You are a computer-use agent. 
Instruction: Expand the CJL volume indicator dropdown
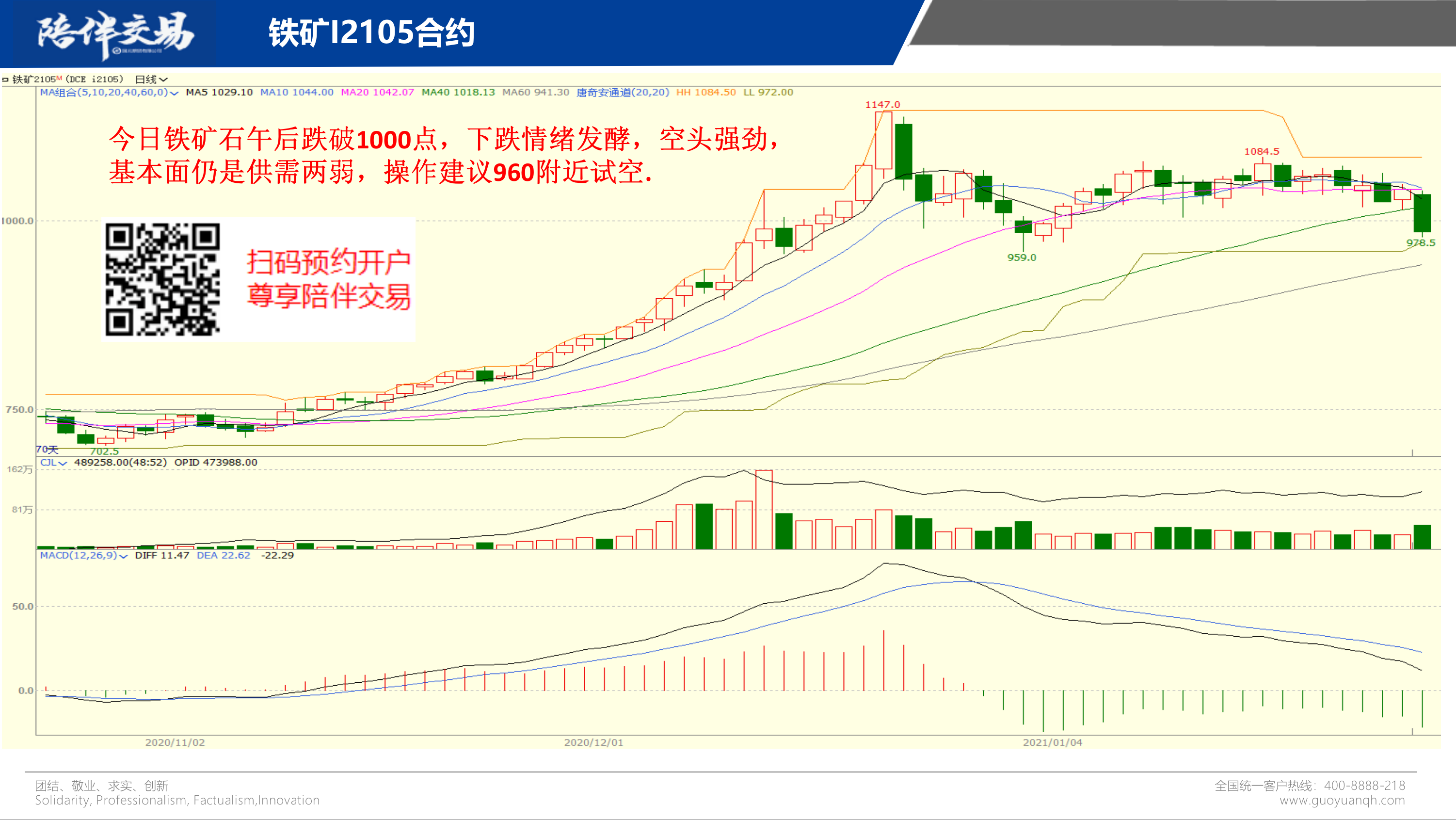click(62, 463)
